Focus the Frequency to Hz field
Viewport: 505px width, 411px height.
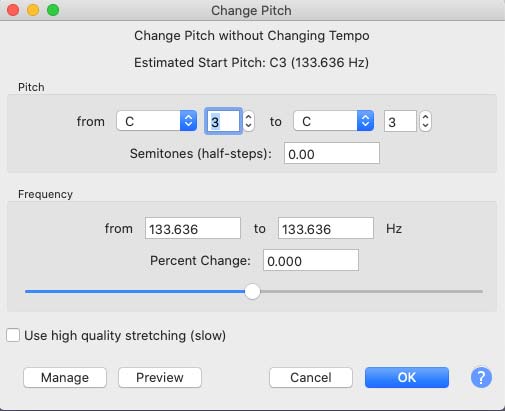point(326,228)
